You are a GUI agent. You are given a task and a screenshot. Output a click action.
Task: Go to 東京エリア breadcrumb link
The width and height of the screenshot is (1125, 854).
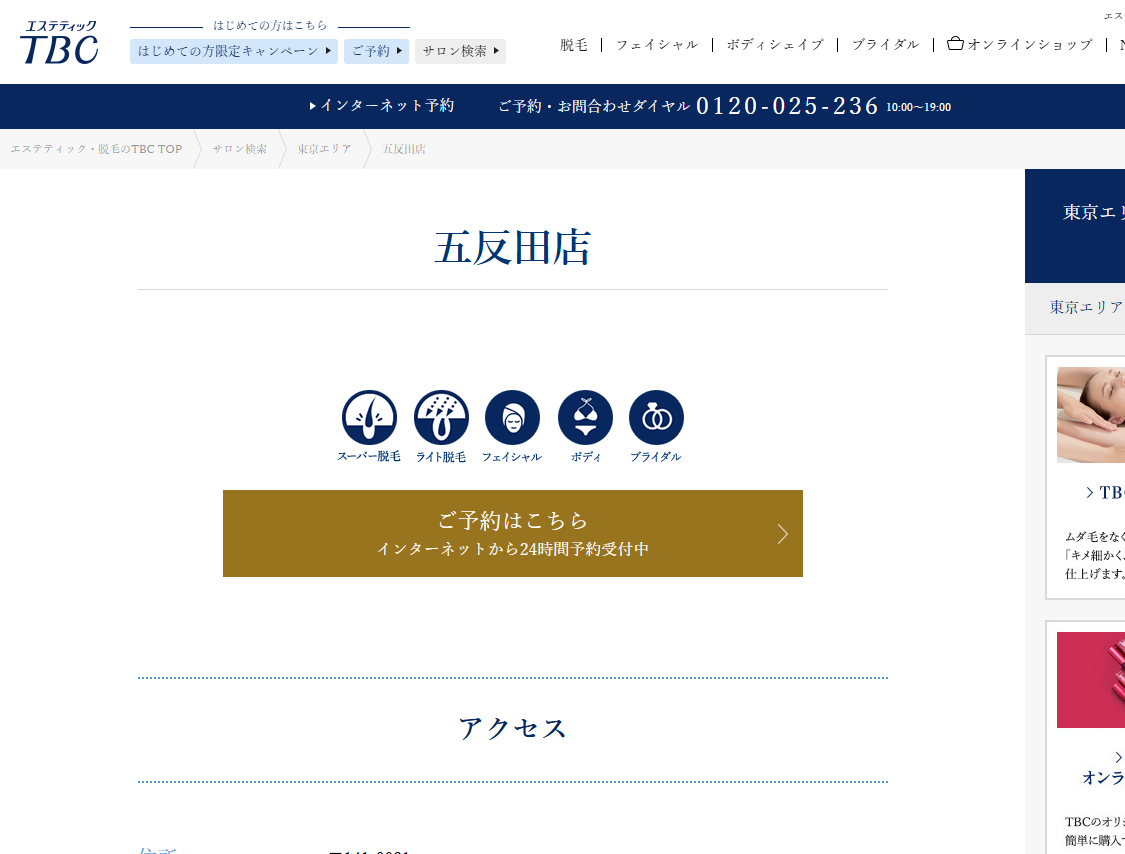point(324,149)
